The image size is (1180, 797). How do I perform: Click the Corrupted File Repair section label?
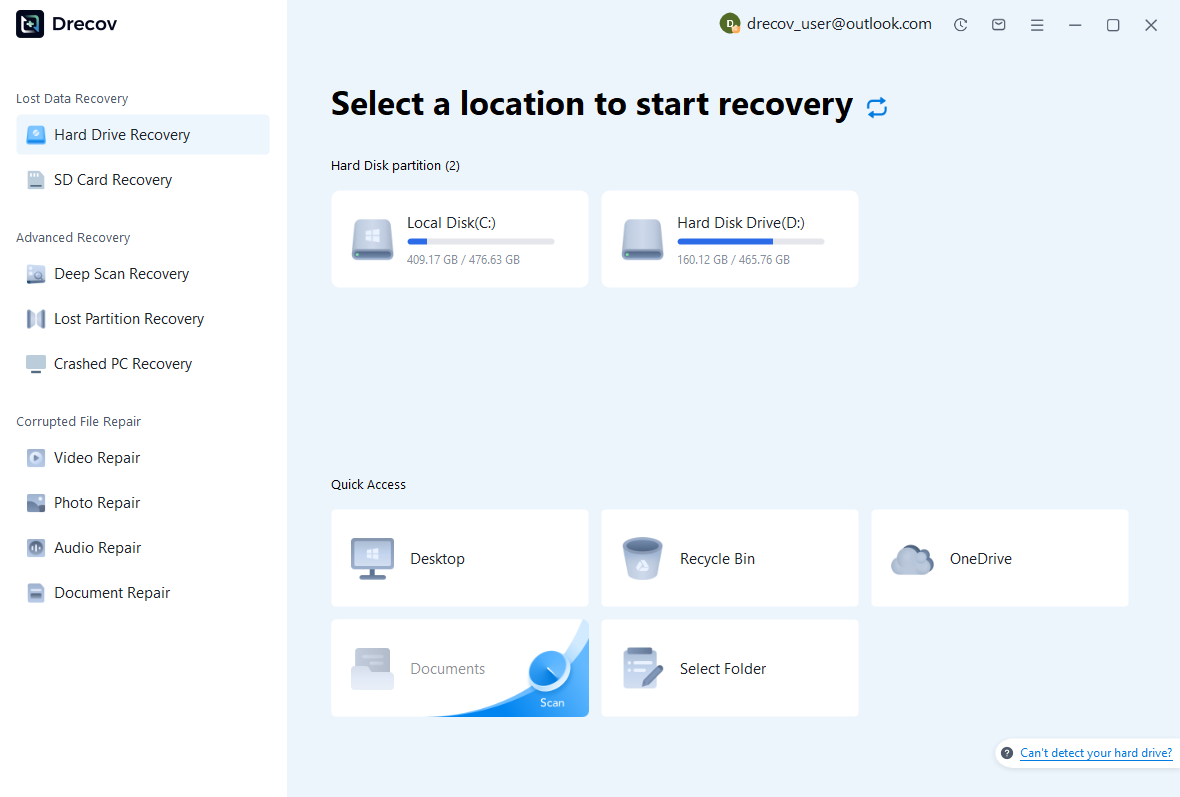click(78, 421)
